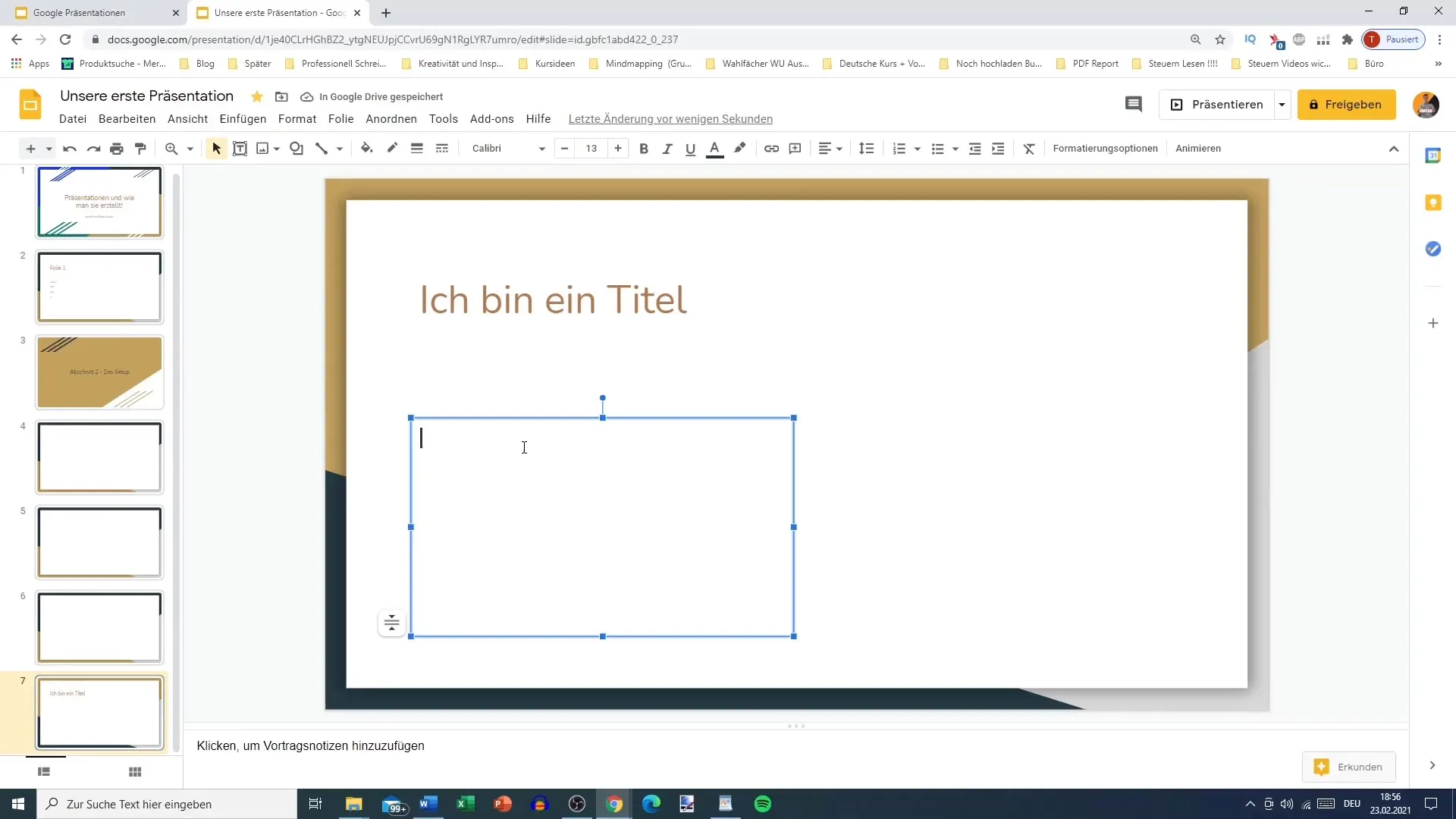The height and width of the screenshot is (819, 1456).
Task: Collapse the toolbar menus with chevron
Action: point(1393,149)
